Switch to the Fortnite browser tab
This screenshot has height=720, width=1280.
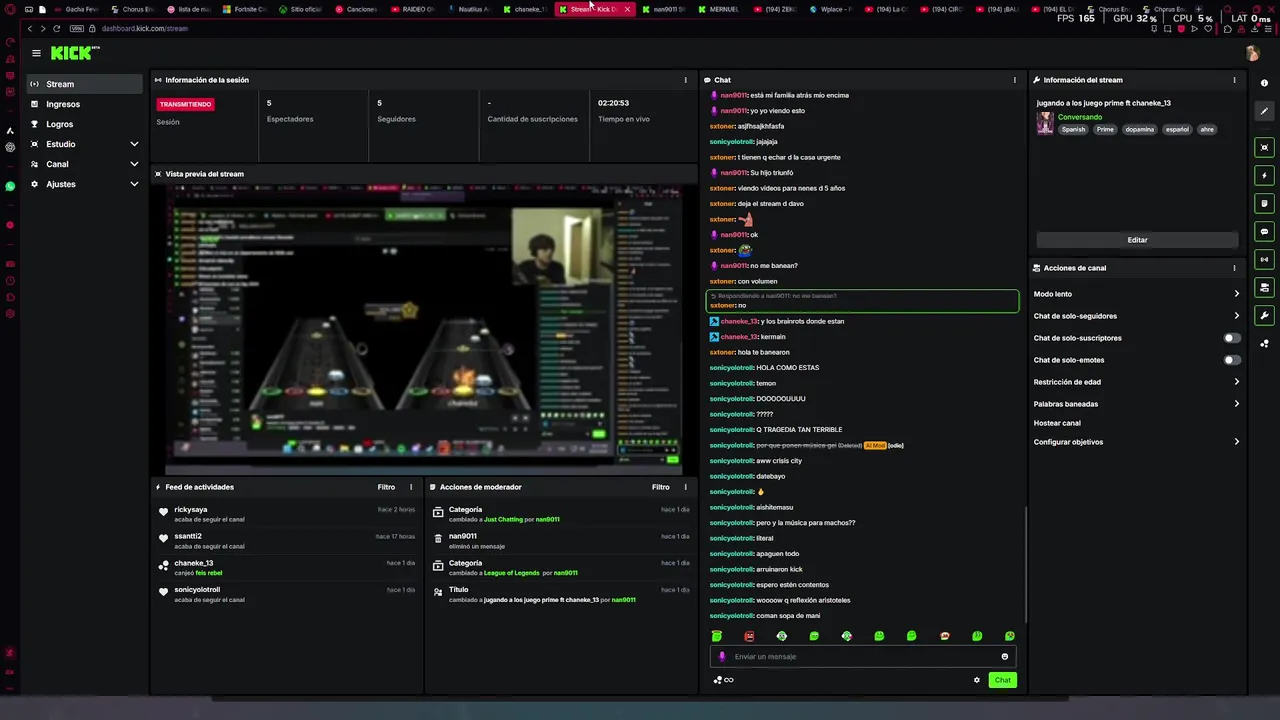click(245, 9)
